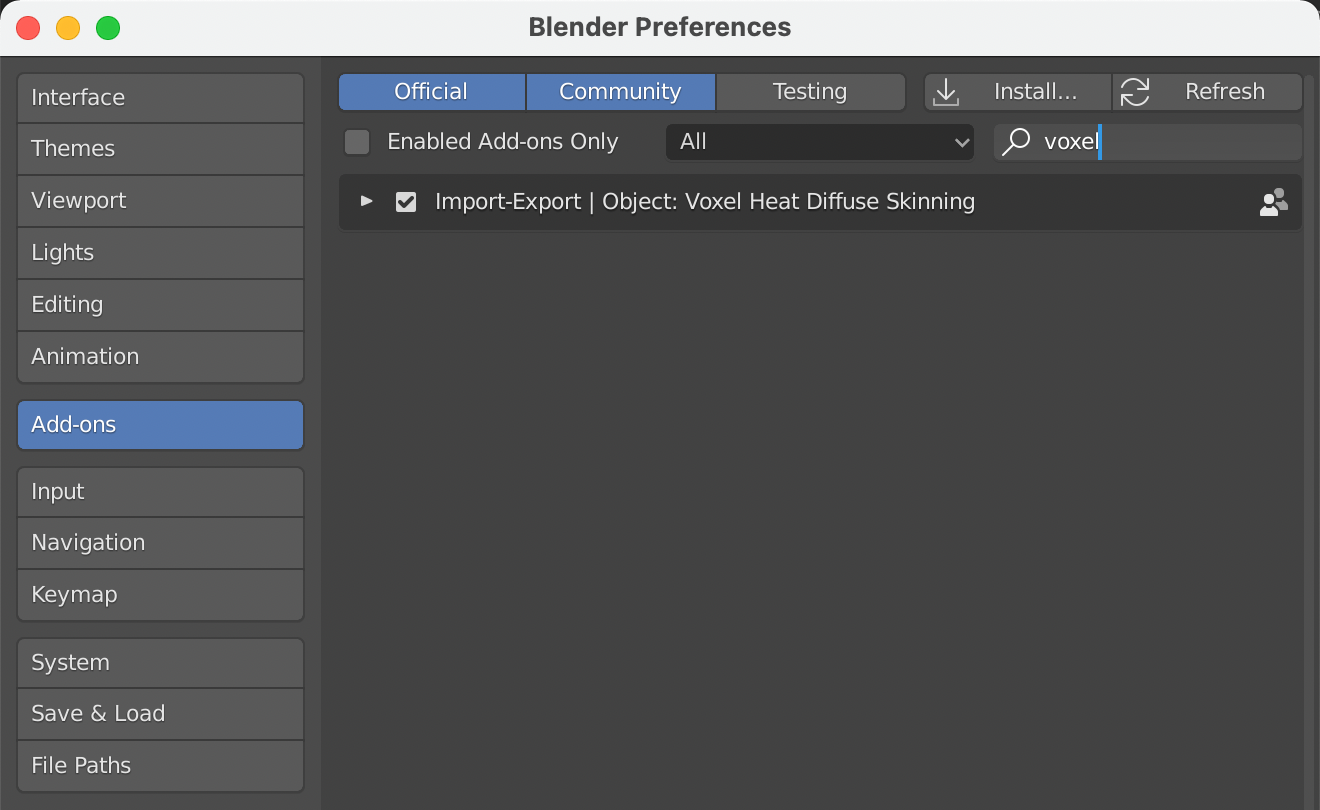Open the File Paths preferences
Image resolution: width=1320 pixels, height=810 pixels.
(x=160, y=765)
